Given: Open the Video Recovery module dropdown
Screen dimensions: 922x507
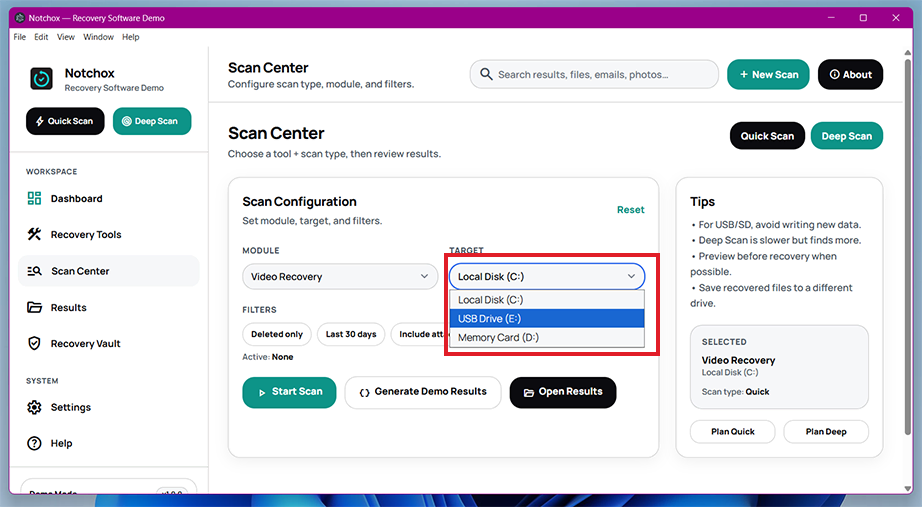Looking at the screenshot, I should (340, 276).
